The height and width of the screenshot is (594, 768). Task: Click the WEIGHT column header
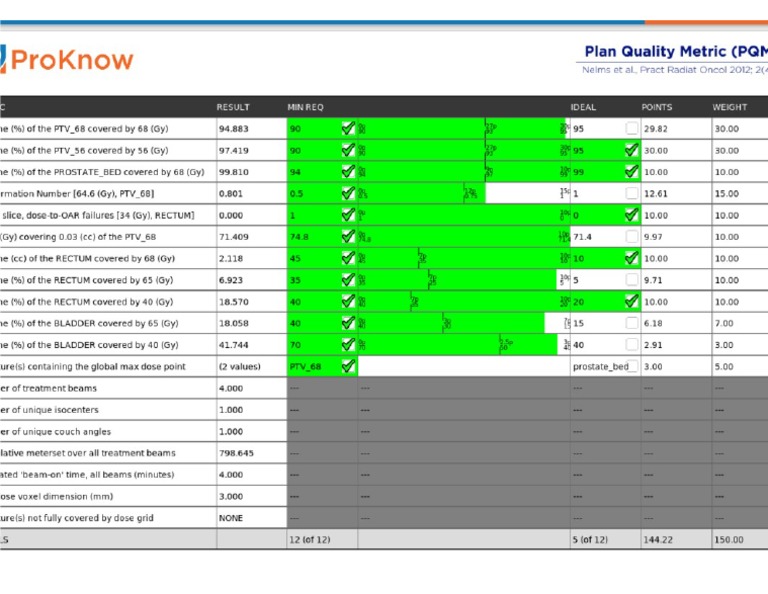(729, 107)
